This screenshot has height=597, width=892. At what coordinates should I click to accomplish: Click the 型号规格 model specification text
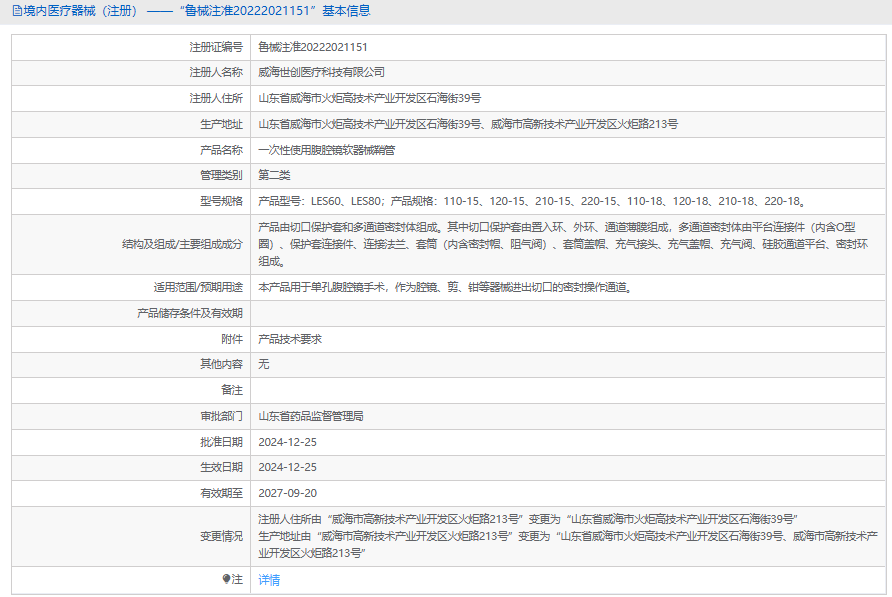(532, 201)
